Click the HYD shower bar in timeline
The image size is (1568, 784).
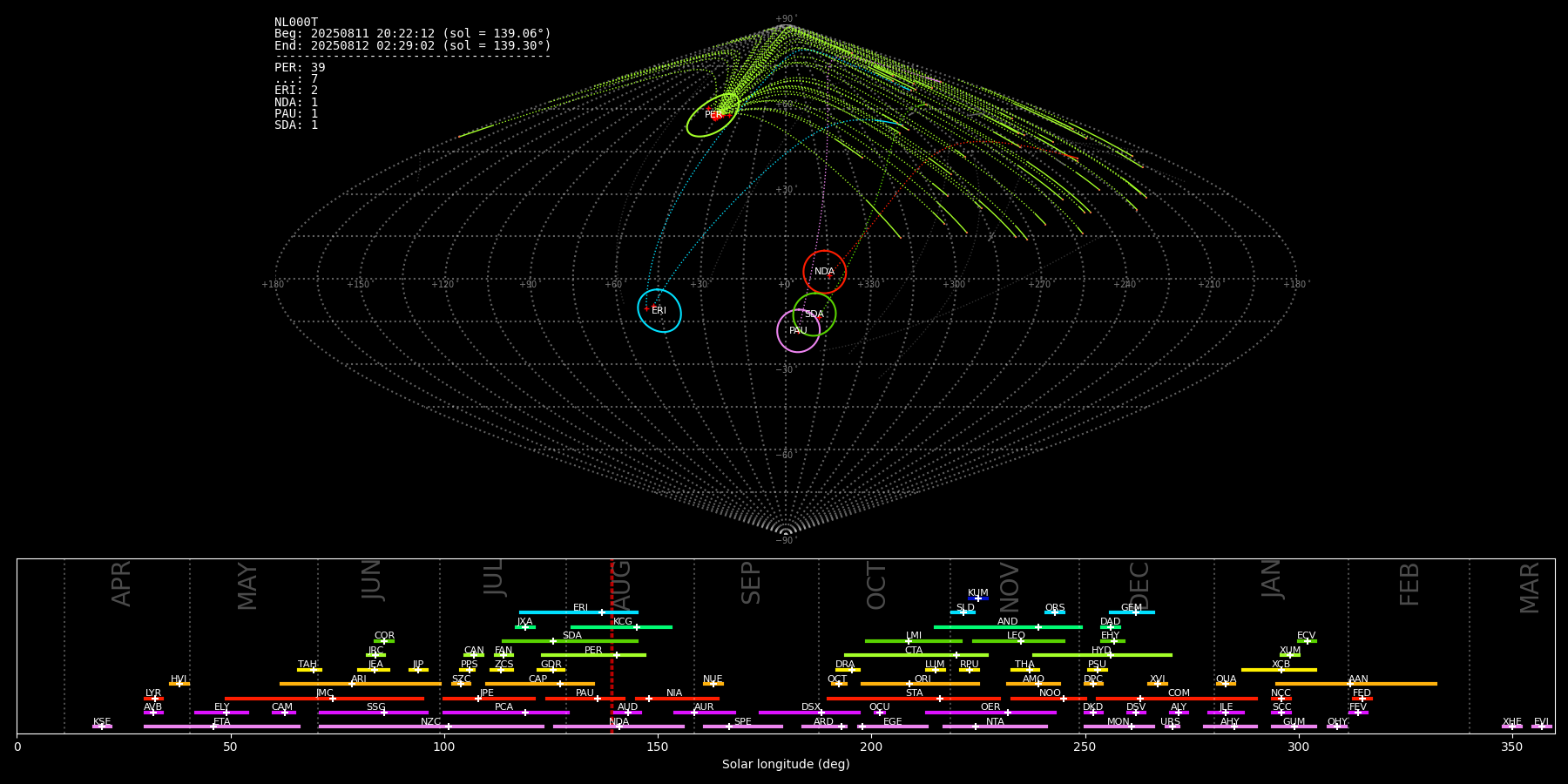1102,655
